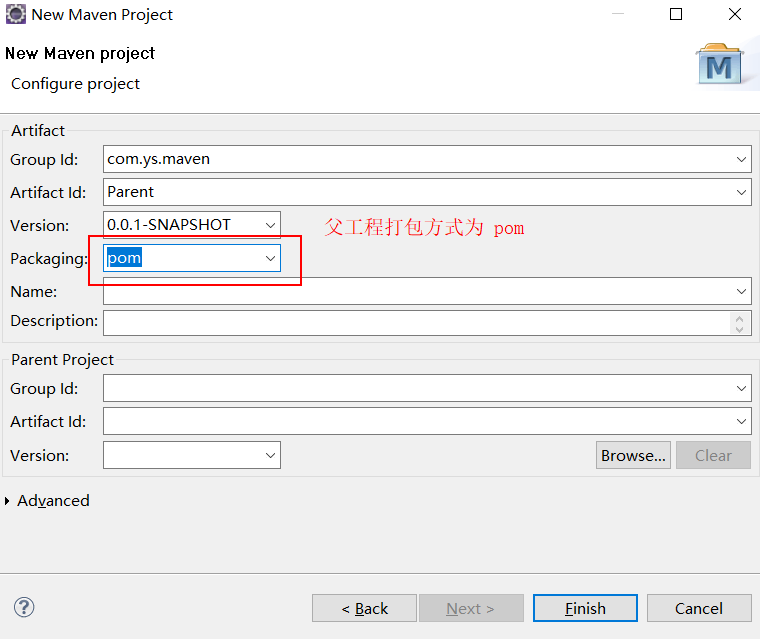Image resolution: width=760 pixels, height=639 pixels.
Task: Click the Description field scroll up arrow
Action: (x=739, y=319)
